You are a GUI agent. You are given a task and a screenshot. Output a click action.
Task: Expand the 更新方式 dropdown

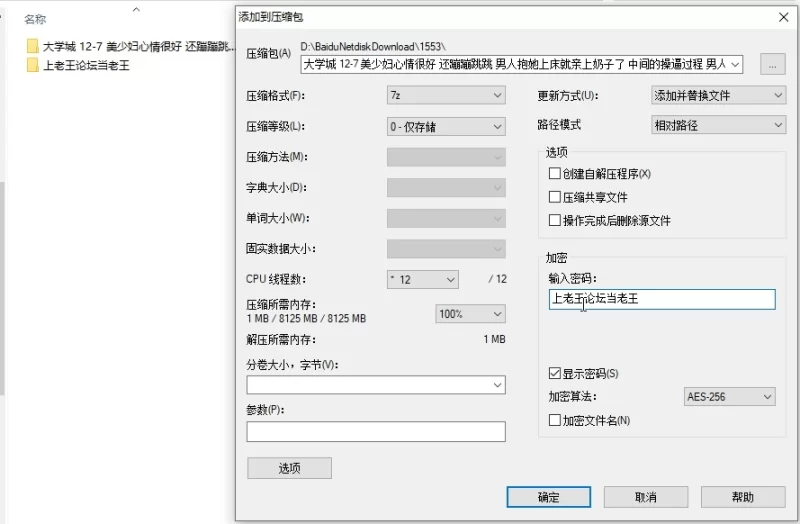(x=718, y=95)
